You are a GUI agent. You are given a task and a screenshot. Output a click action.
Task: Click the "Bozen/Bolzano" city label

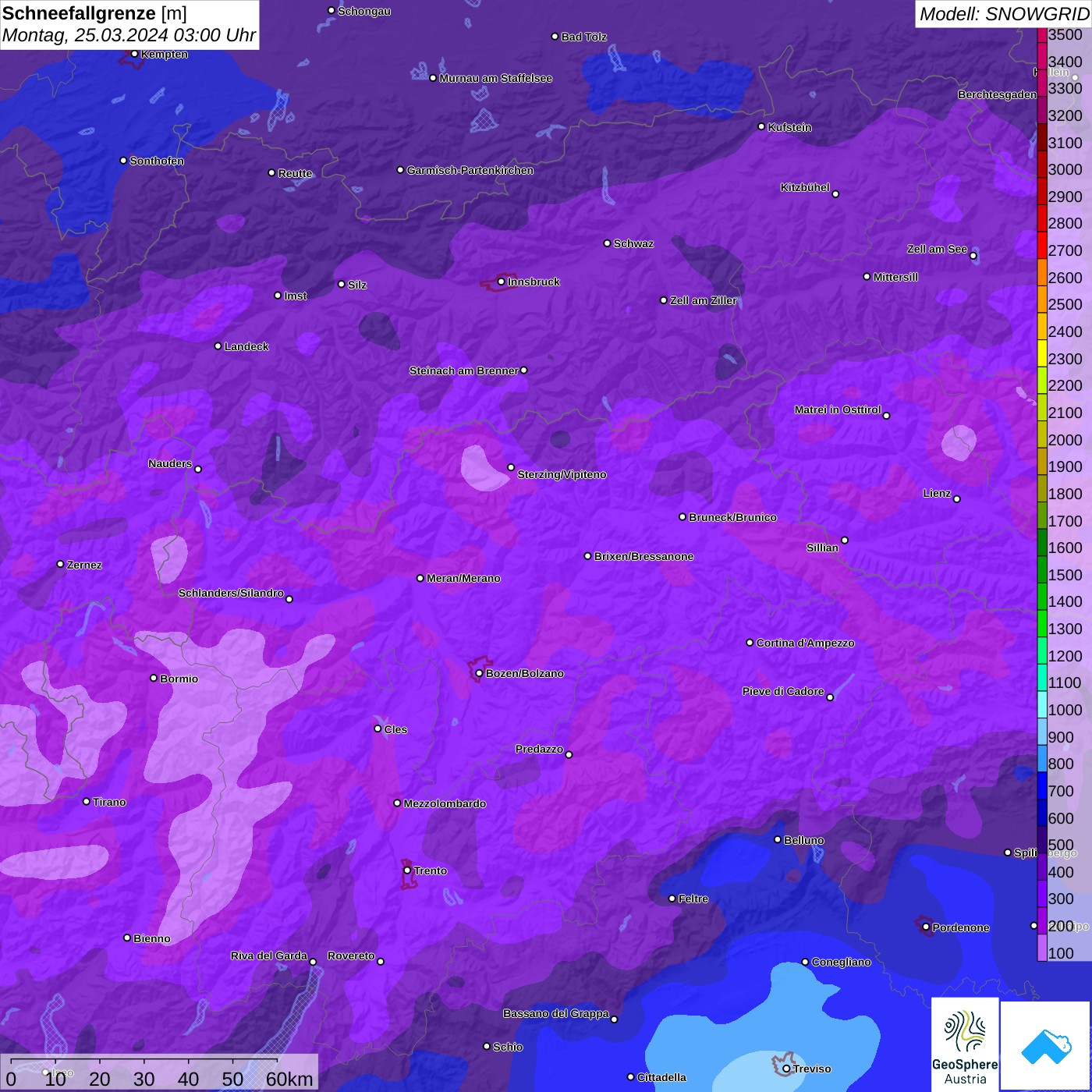point(525,673)
